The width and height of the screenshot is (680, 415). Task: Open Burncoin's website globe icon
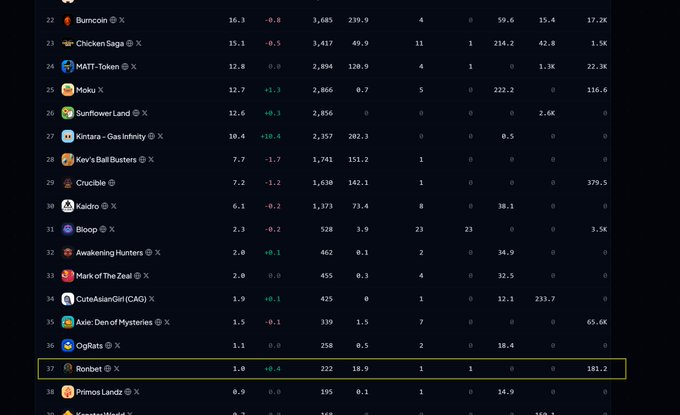pyautogui.click(x=113, y=20)
